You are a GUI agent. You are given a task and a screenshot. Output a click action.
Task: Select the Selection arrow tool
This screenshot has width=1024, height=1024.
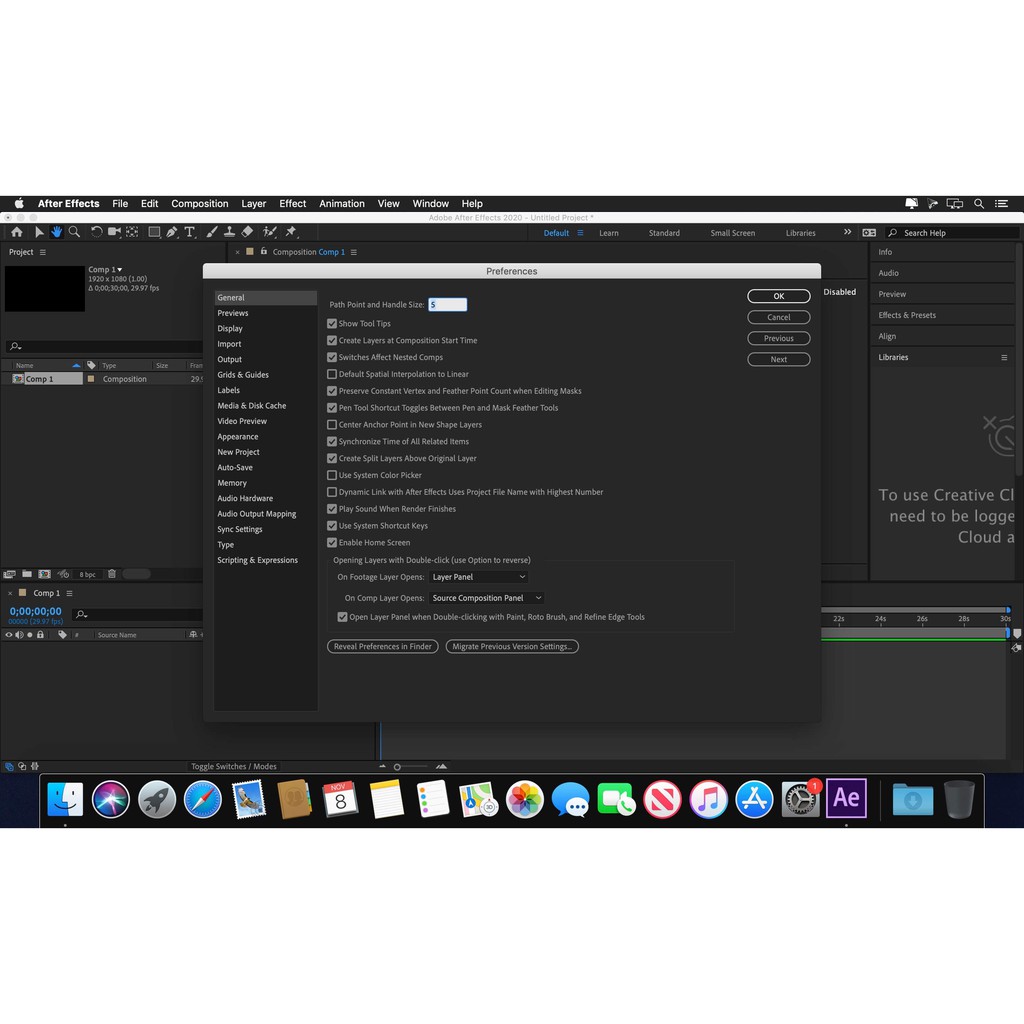pyautogui.click(x=39, y=232)
